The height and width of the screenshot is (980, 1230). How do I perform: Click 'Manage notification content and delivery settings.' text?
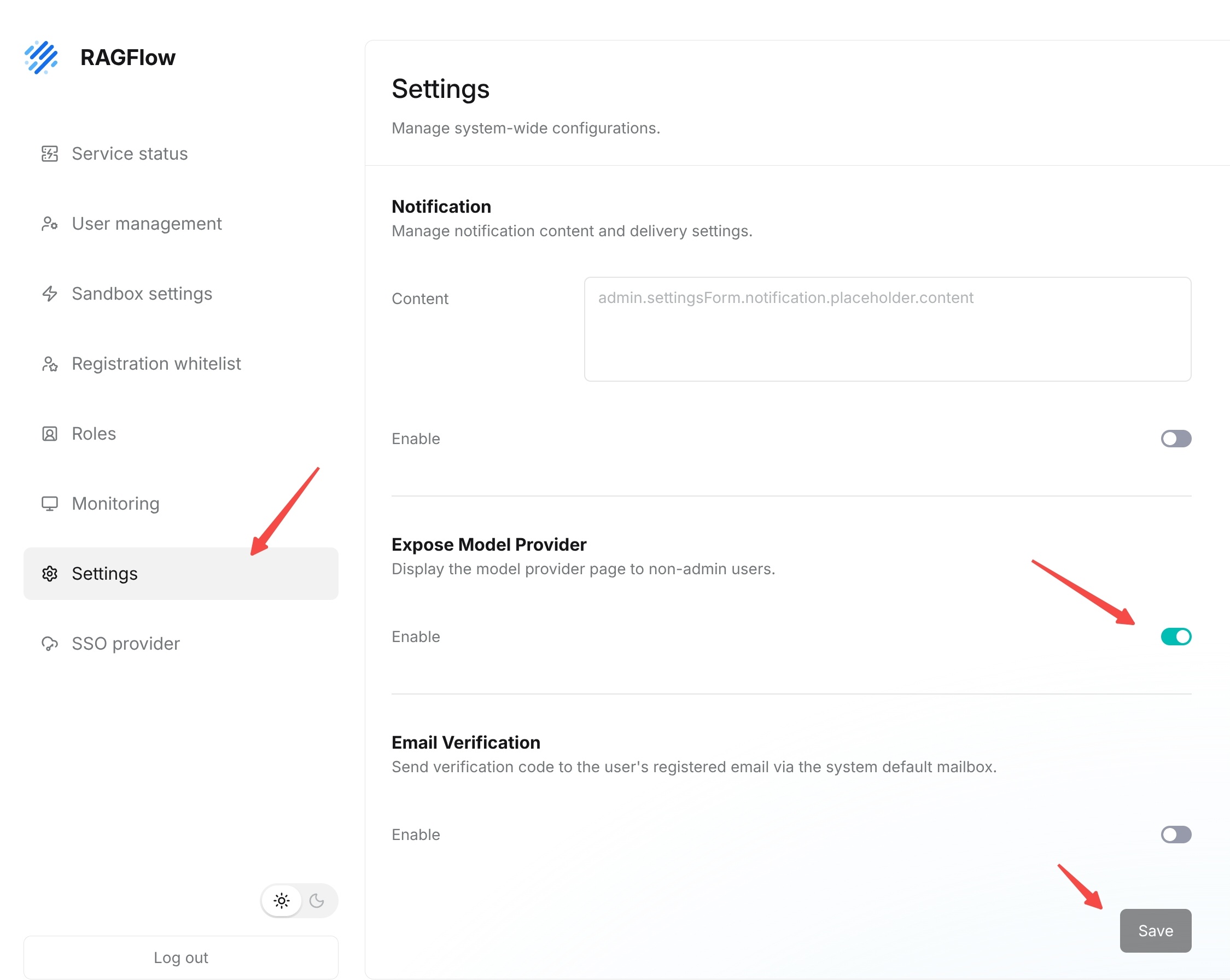pos(572,231)
